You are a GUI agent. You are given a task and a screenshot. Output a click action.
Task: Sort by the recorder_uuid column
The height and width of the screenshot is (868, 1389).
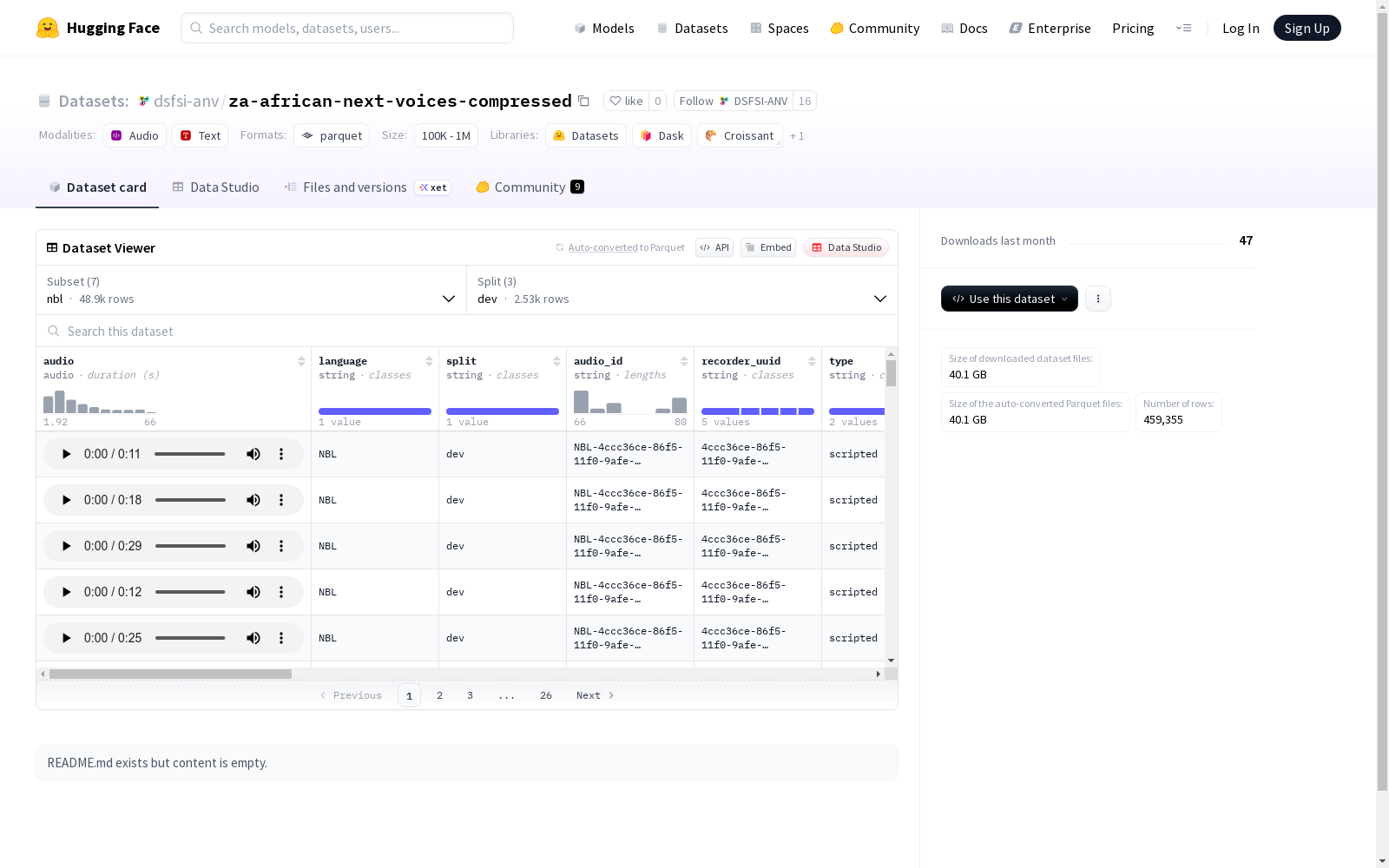click(x=812, y=361)
